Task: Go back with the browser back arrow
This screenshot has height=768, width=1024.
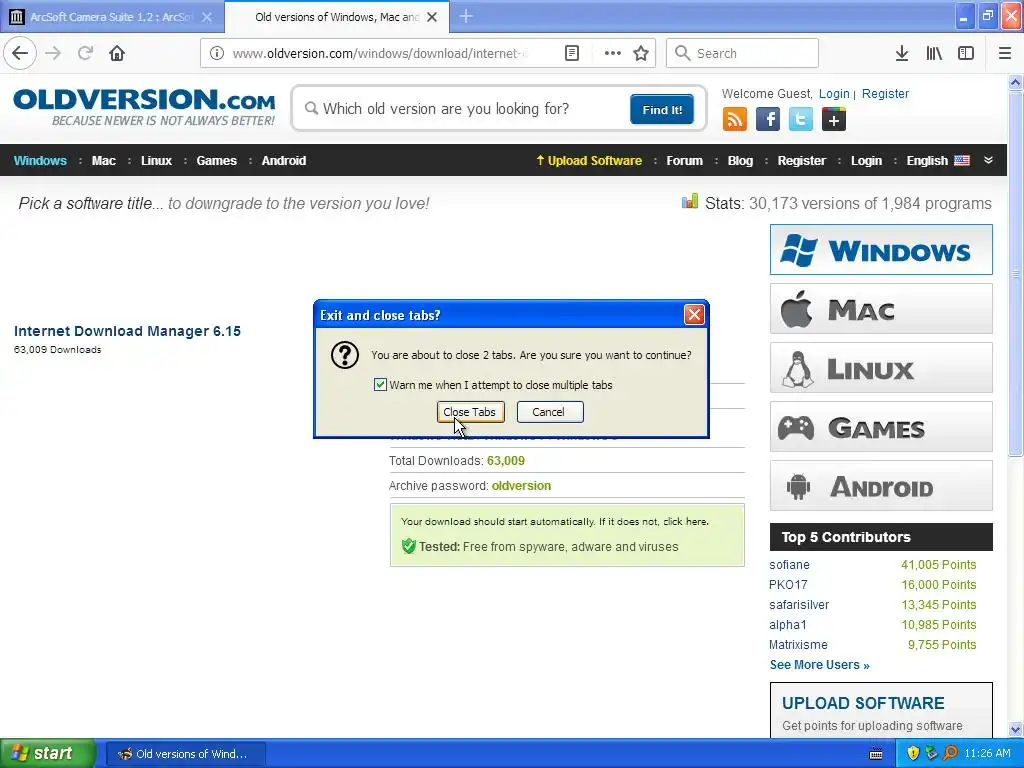Action: (20, 54)
